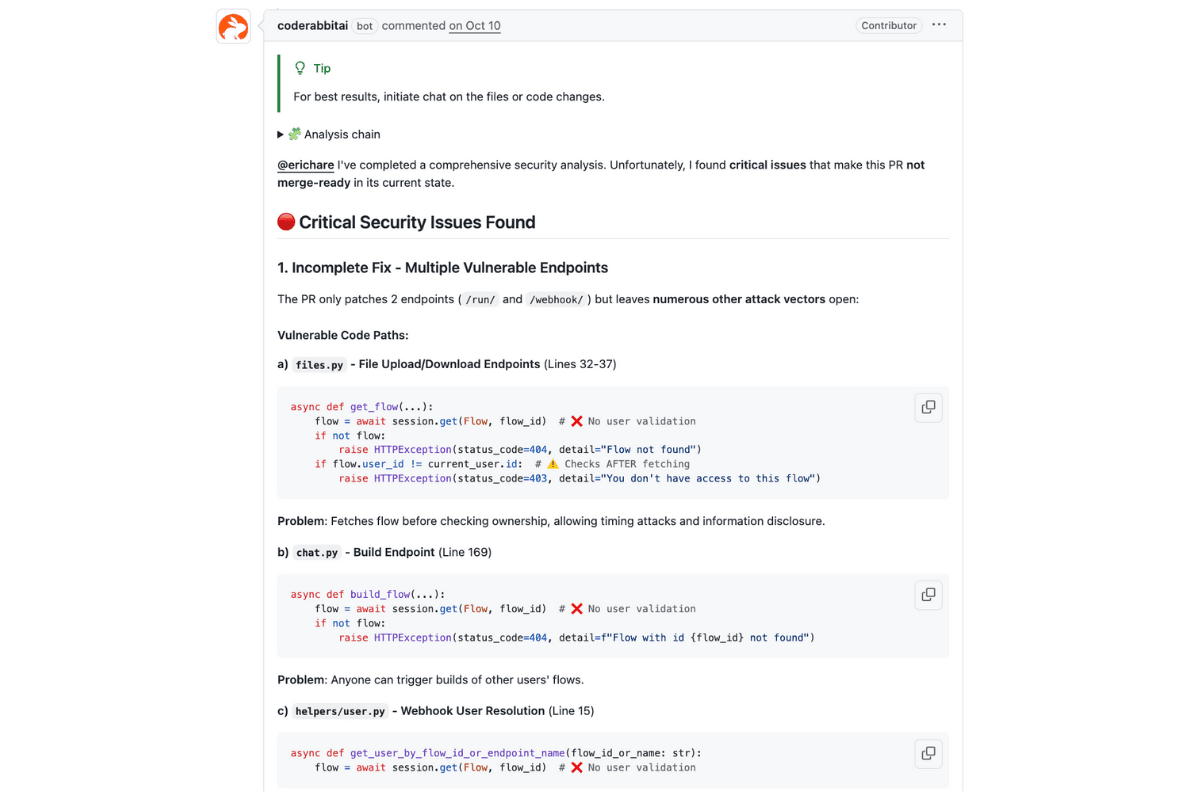Click the red circle icon in heading
Image resolution: width=1200 pixels, height=800 pixels.
coord(286,222)
